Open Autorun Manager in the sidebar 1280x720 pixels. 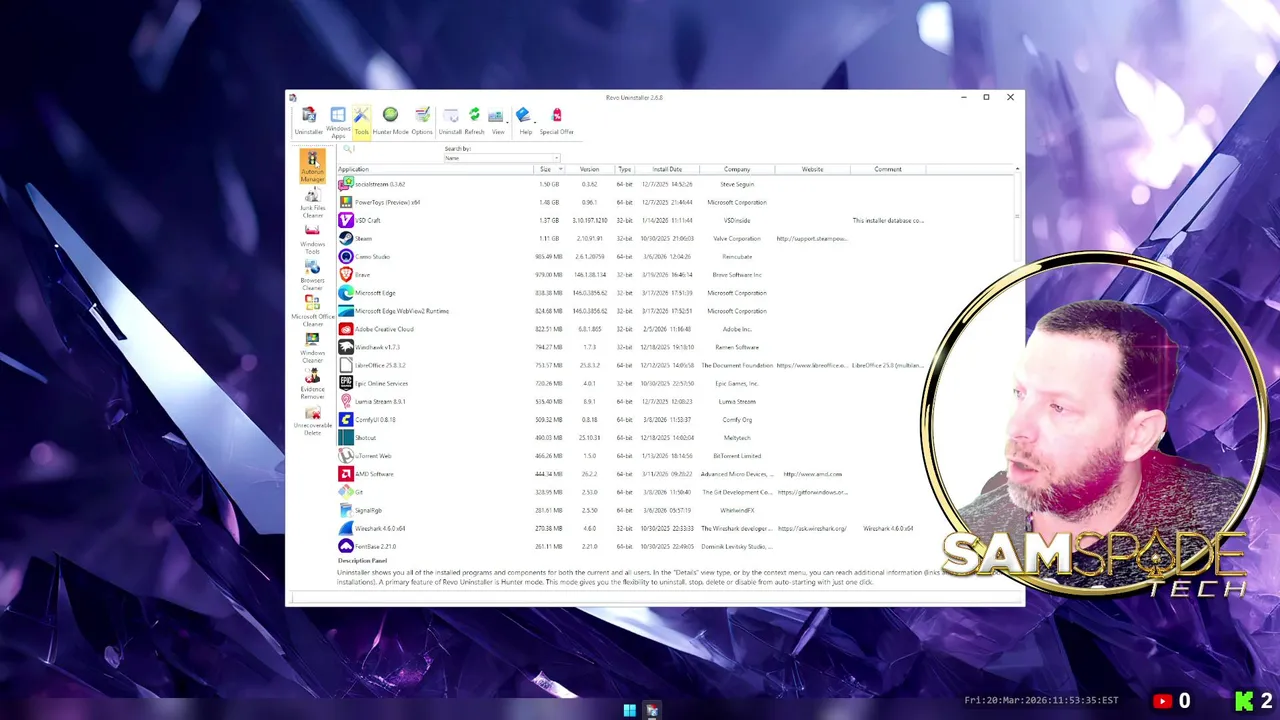(x=313, y=166)
